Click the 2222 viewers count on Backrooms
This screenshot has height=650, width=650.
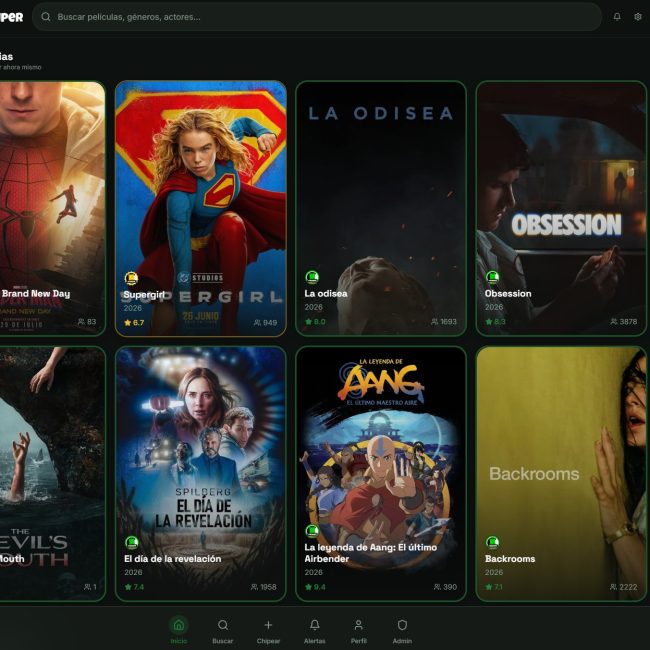tap(624, 587)
